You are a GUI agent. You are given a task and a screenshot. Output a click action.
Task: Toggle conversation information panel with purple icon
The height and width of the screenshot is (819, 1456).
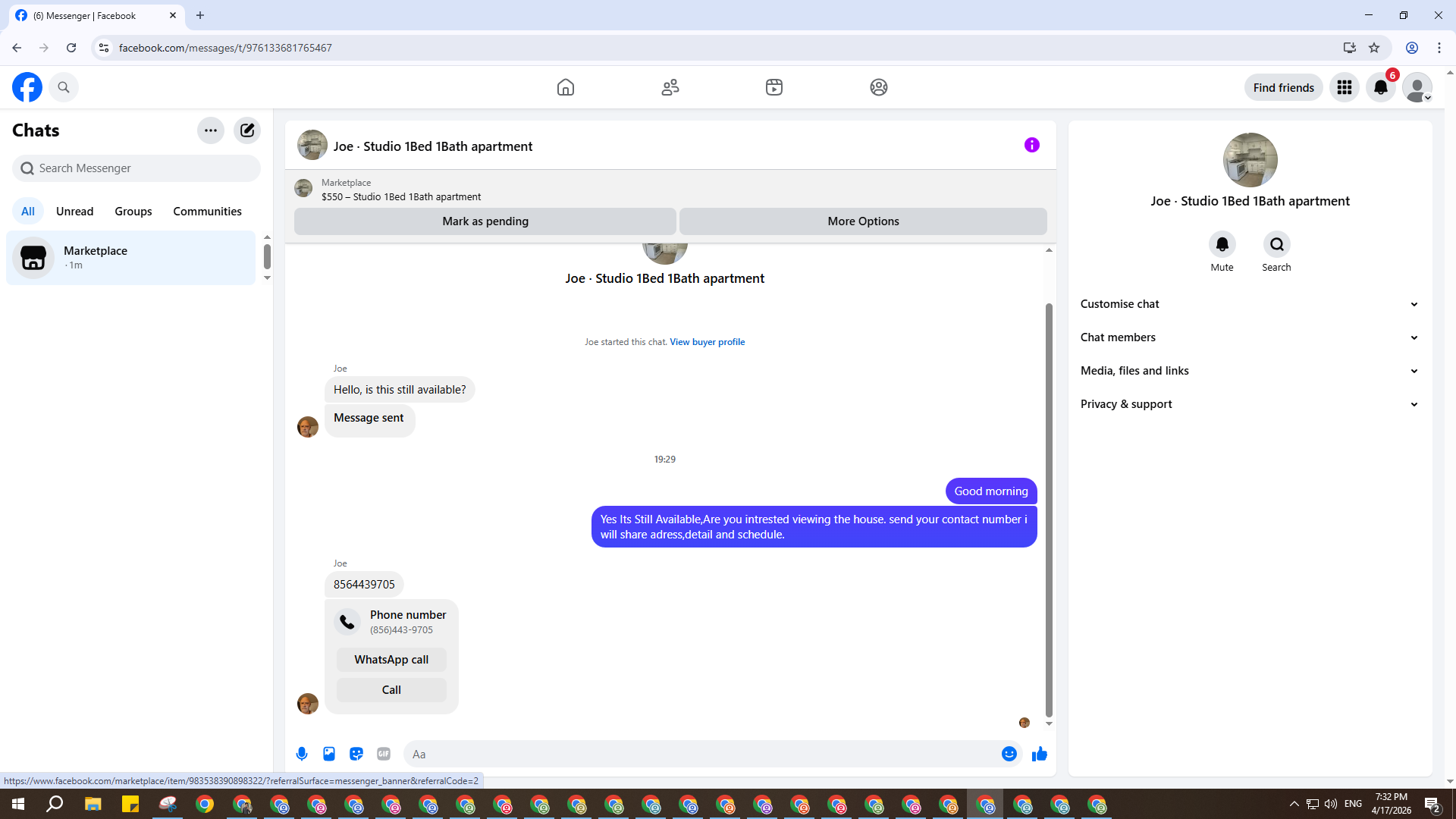pos(1032,145)
